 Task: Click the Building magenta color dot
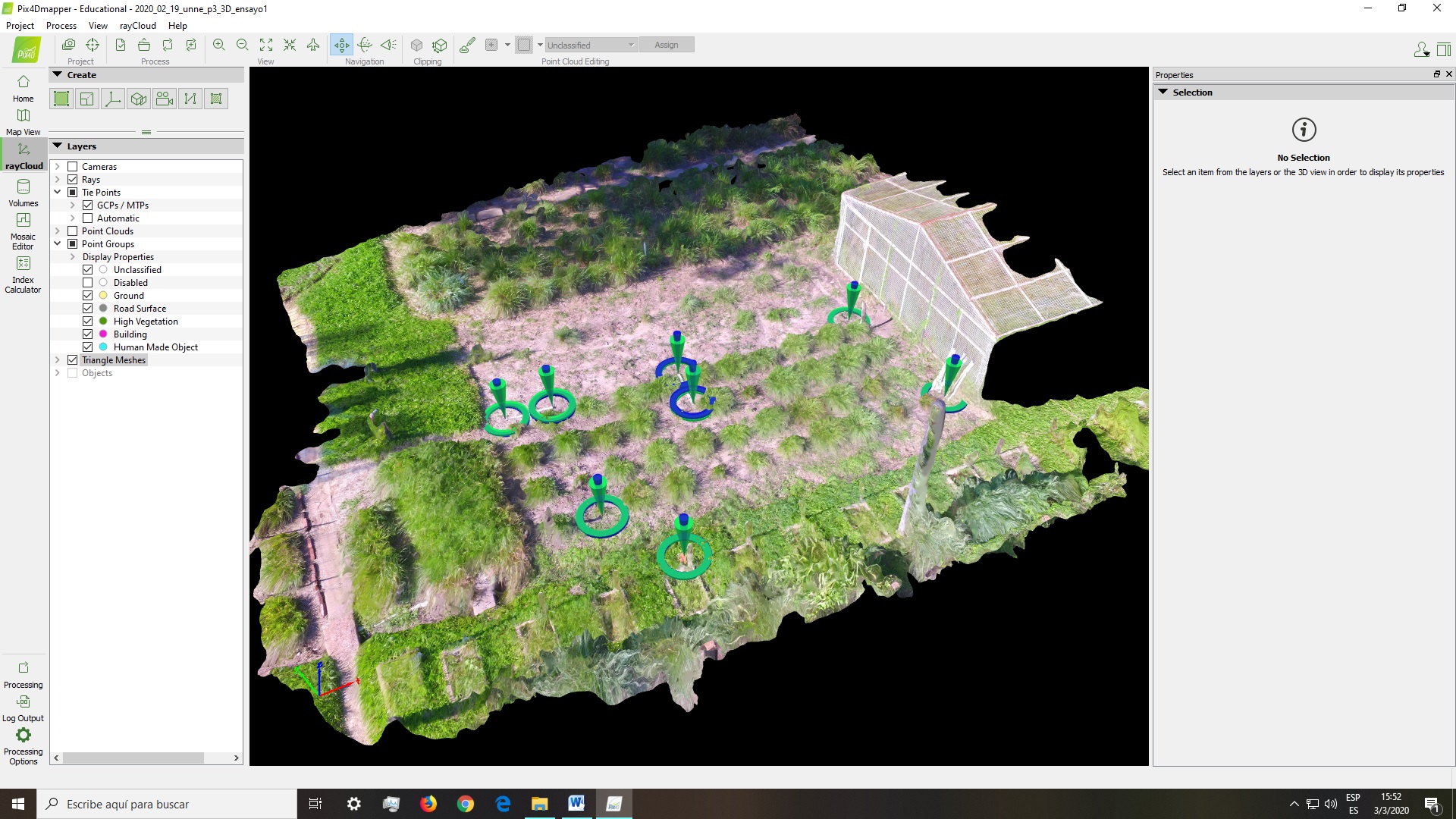(103, 334)
